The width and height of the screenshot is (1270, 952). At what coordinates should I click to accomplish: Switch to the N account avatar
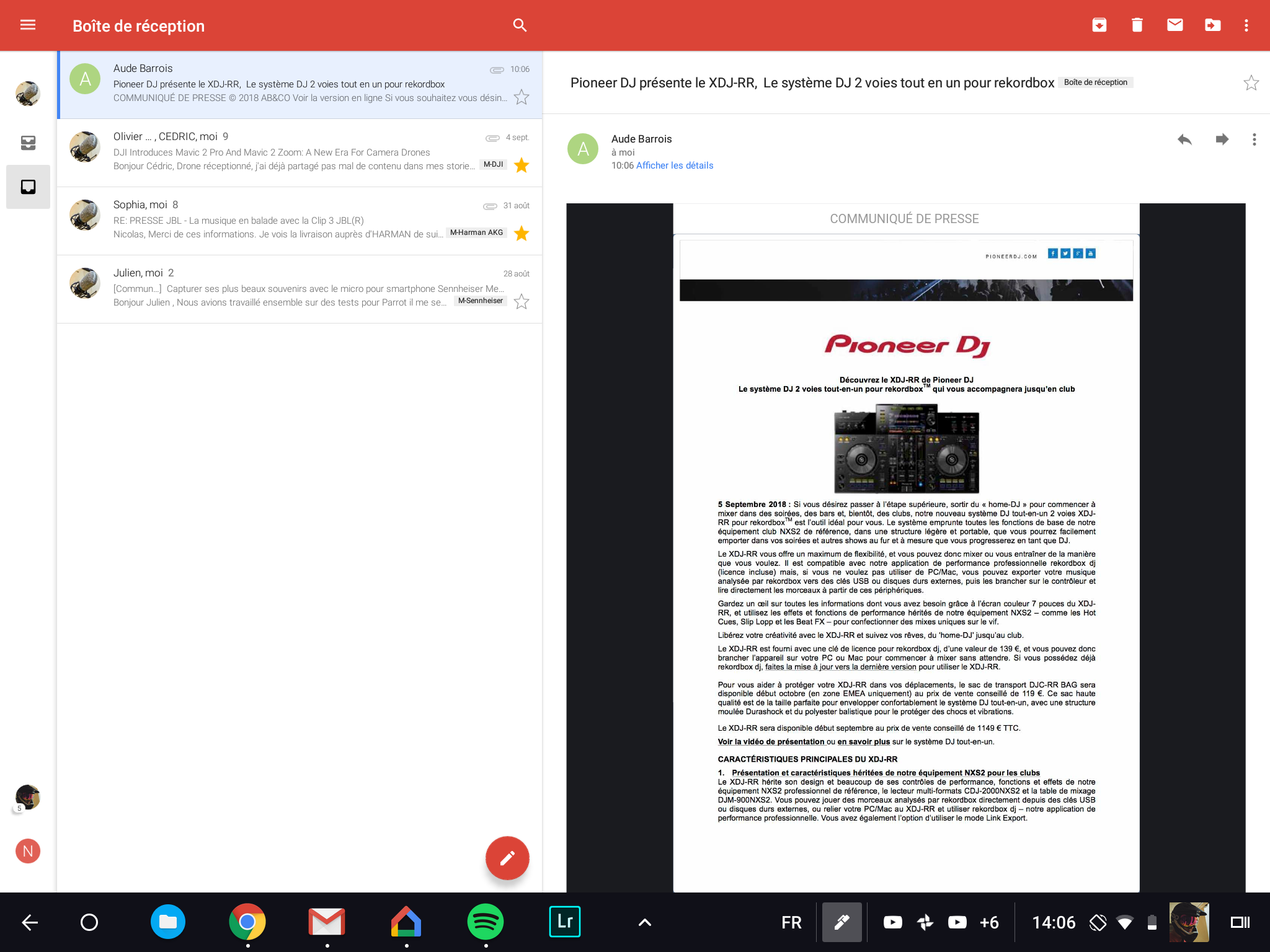coord(28,851)
